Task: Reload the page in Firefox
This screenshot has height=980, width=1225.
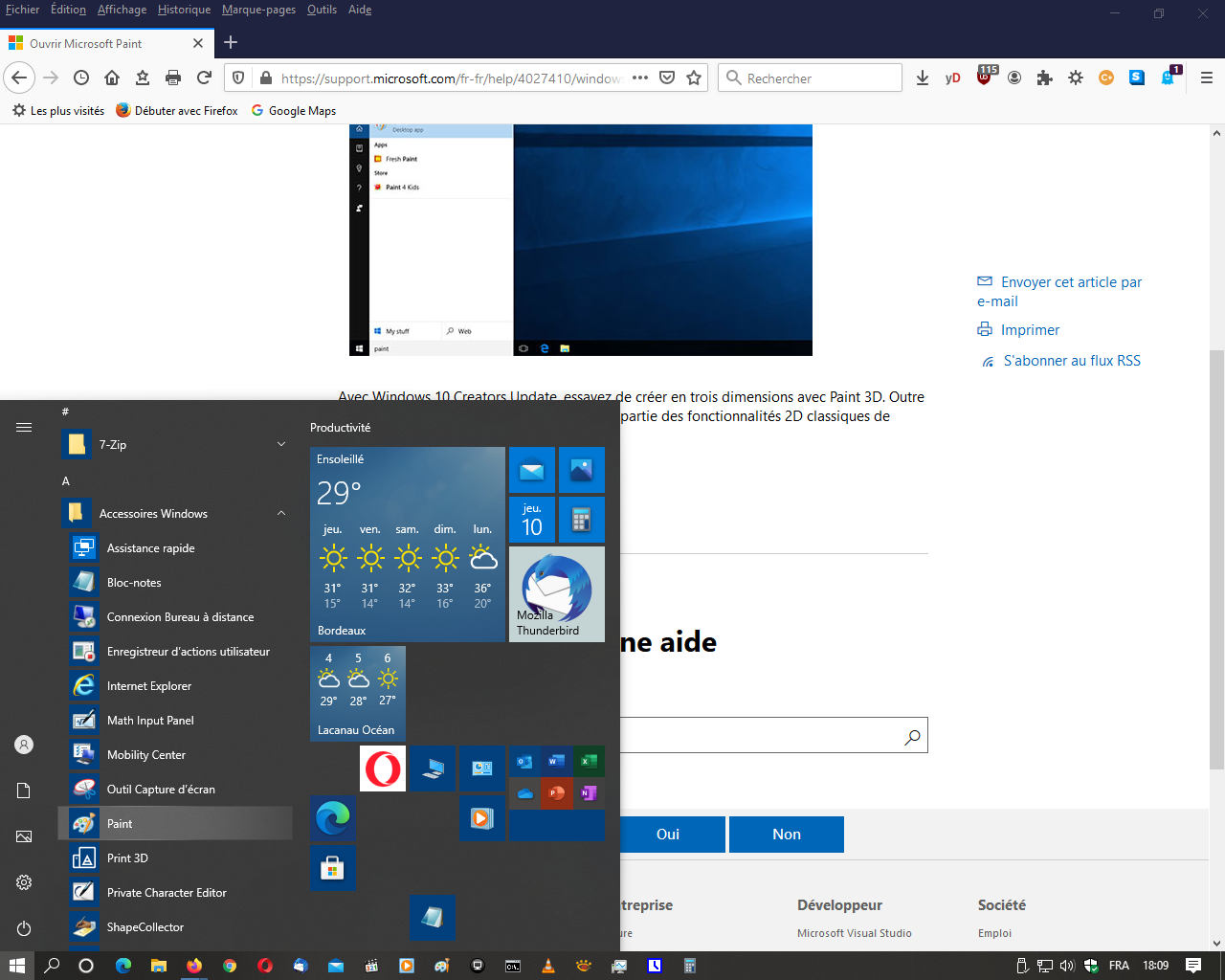Action: 204,78
